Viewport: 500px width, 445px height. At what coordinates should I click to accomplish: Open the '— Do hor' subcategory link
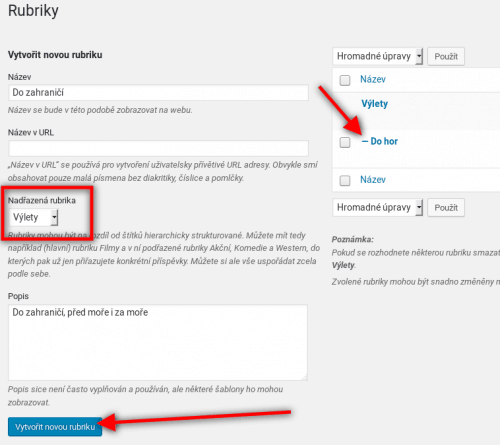click(380, 141)
